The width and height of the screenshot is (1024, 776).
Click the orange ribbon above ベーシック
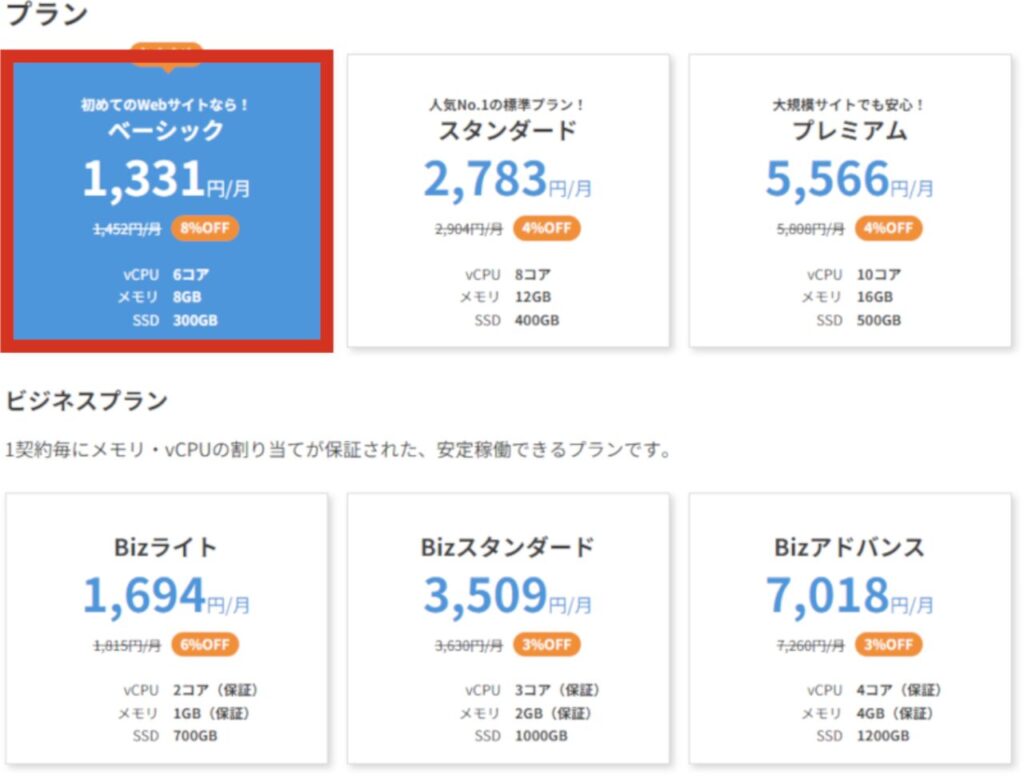pos(168,52)
